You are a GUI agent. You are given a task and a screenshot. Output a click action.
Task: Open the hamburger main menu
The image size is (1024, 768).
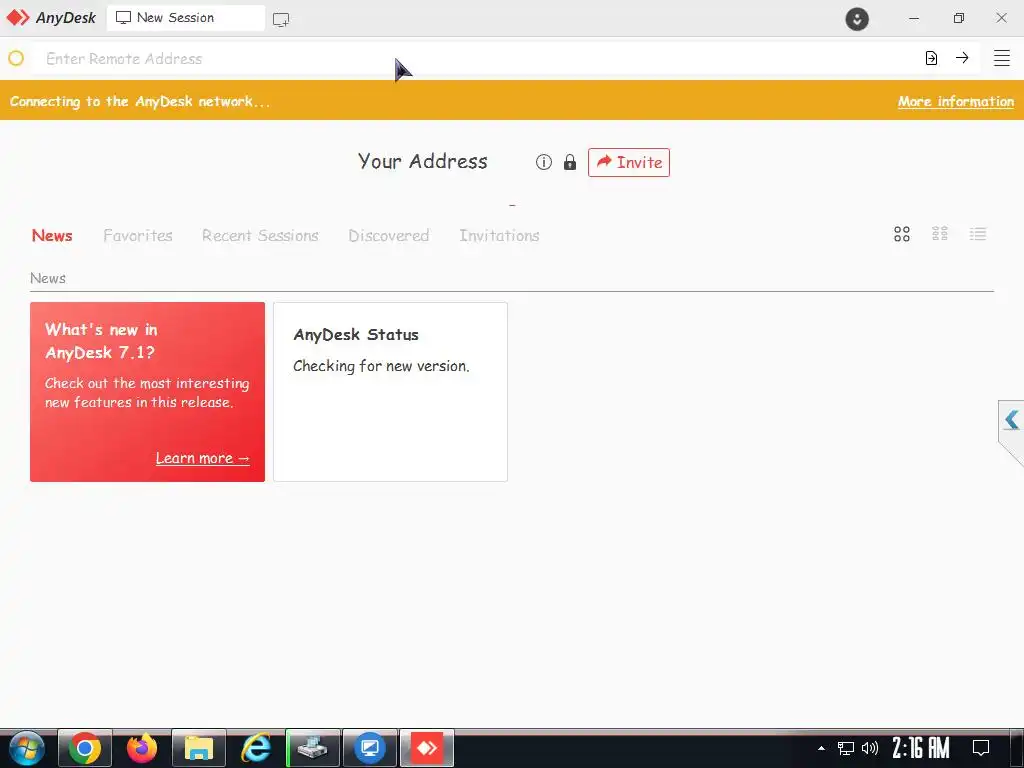pyautogui.click(x=1002, y=58)
